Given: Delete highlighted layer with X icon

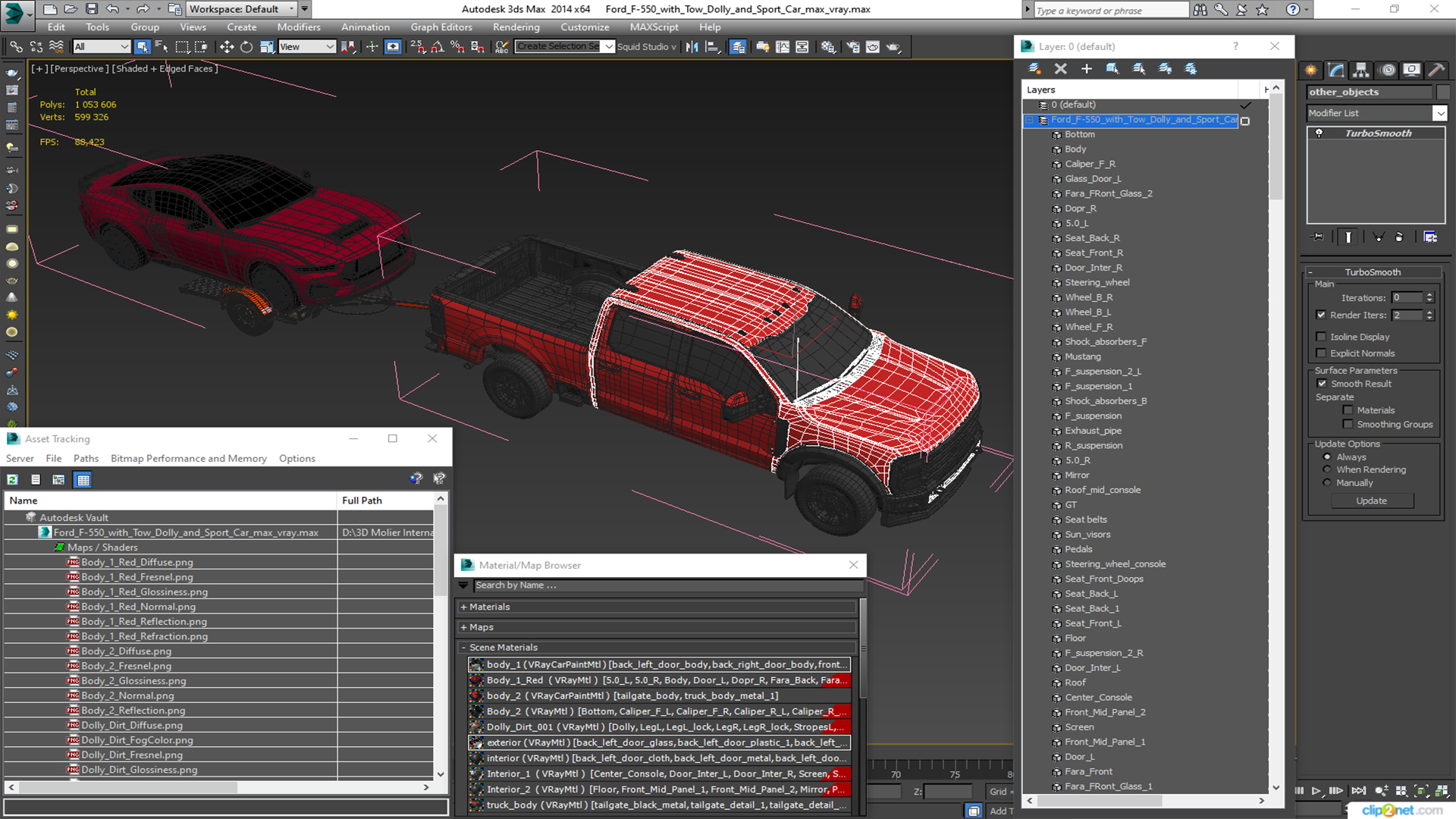Looking at the screenshot, I should point(1060,69).
